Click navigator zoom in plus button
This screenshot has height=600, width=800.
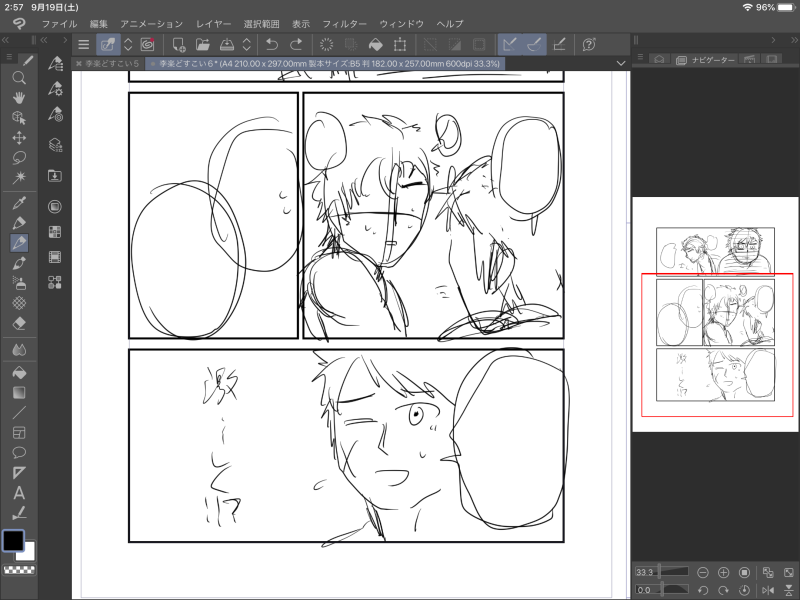(723, 572)
